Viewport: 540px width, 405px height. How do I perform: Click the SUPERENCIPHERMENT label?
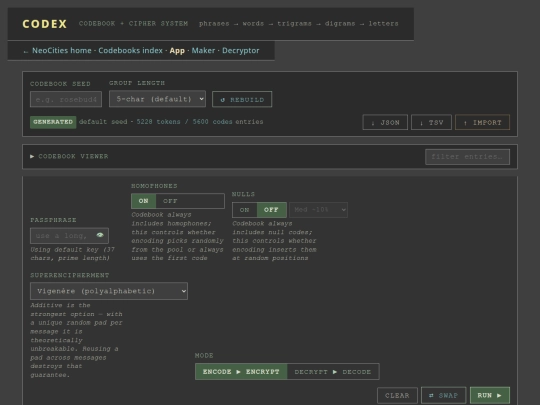pyautogui.click(x=70, y=275)
